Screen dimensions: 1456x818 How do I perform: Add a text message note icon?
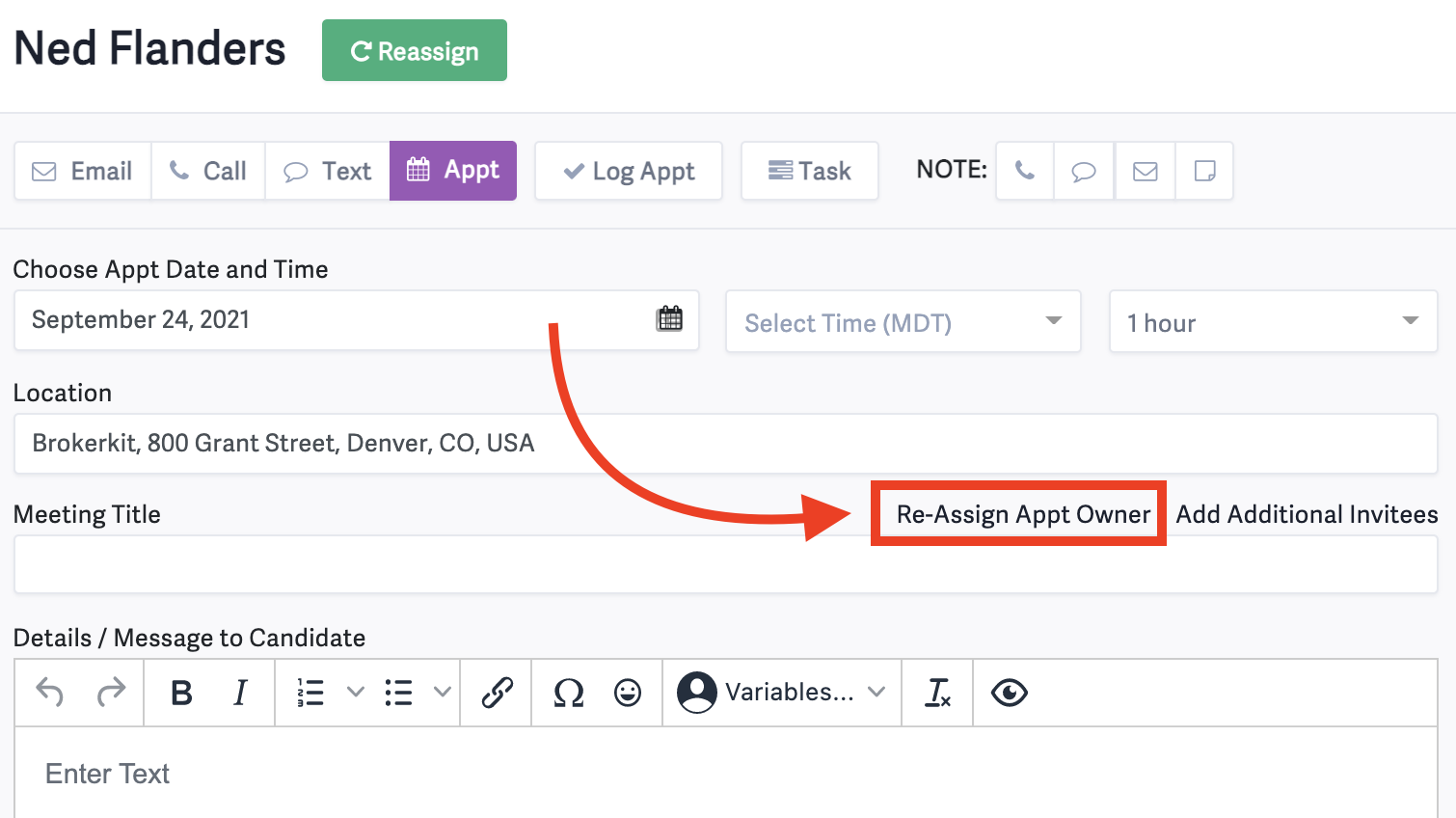tap(1085, 171)
